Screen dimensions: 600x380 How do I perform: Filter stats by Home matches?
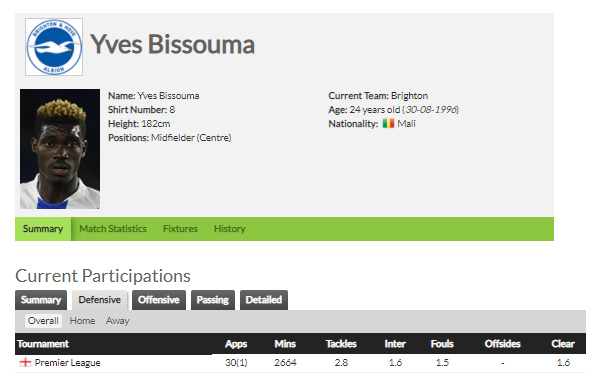tap(82, 321)
